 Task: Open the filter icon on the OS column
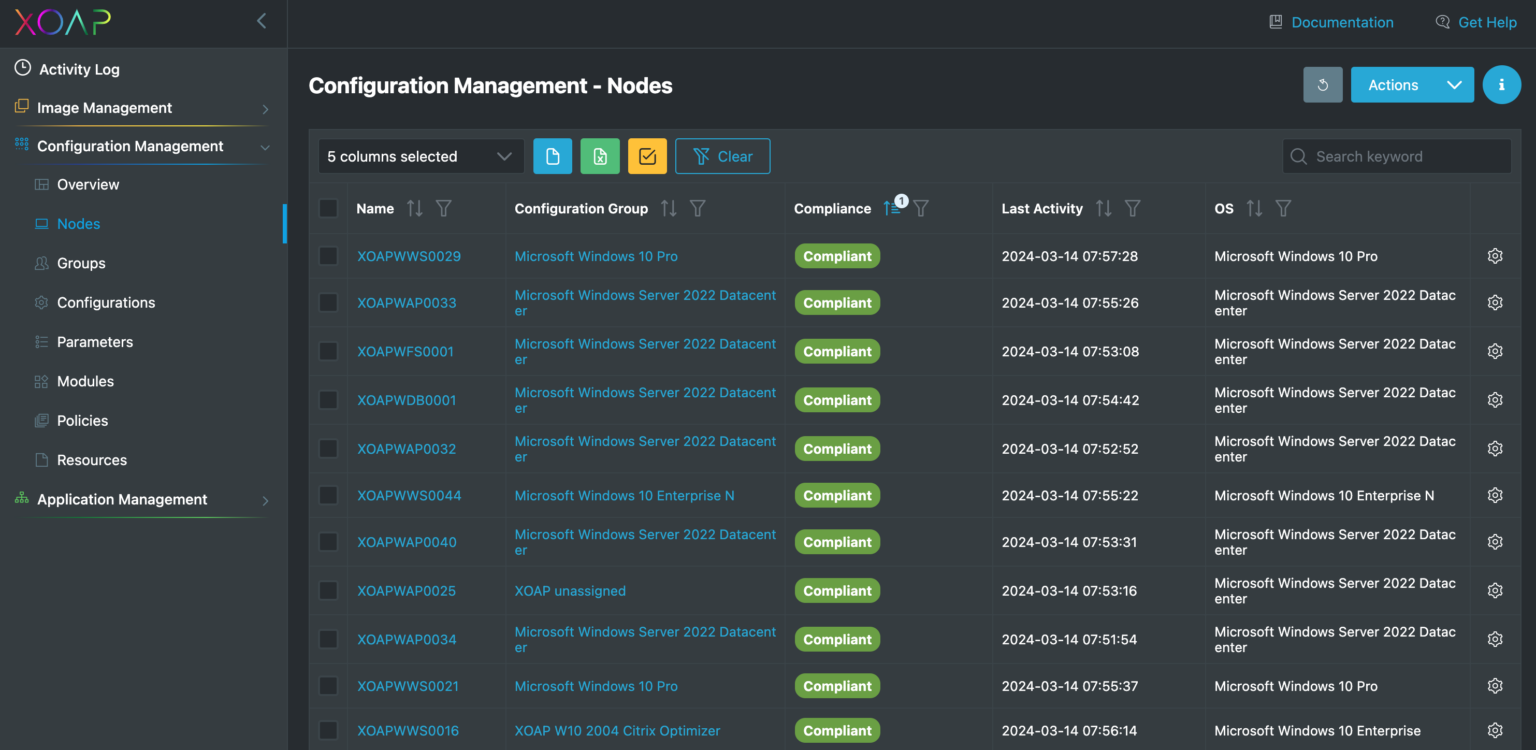pyautogui.click(x=1283, y=208)
